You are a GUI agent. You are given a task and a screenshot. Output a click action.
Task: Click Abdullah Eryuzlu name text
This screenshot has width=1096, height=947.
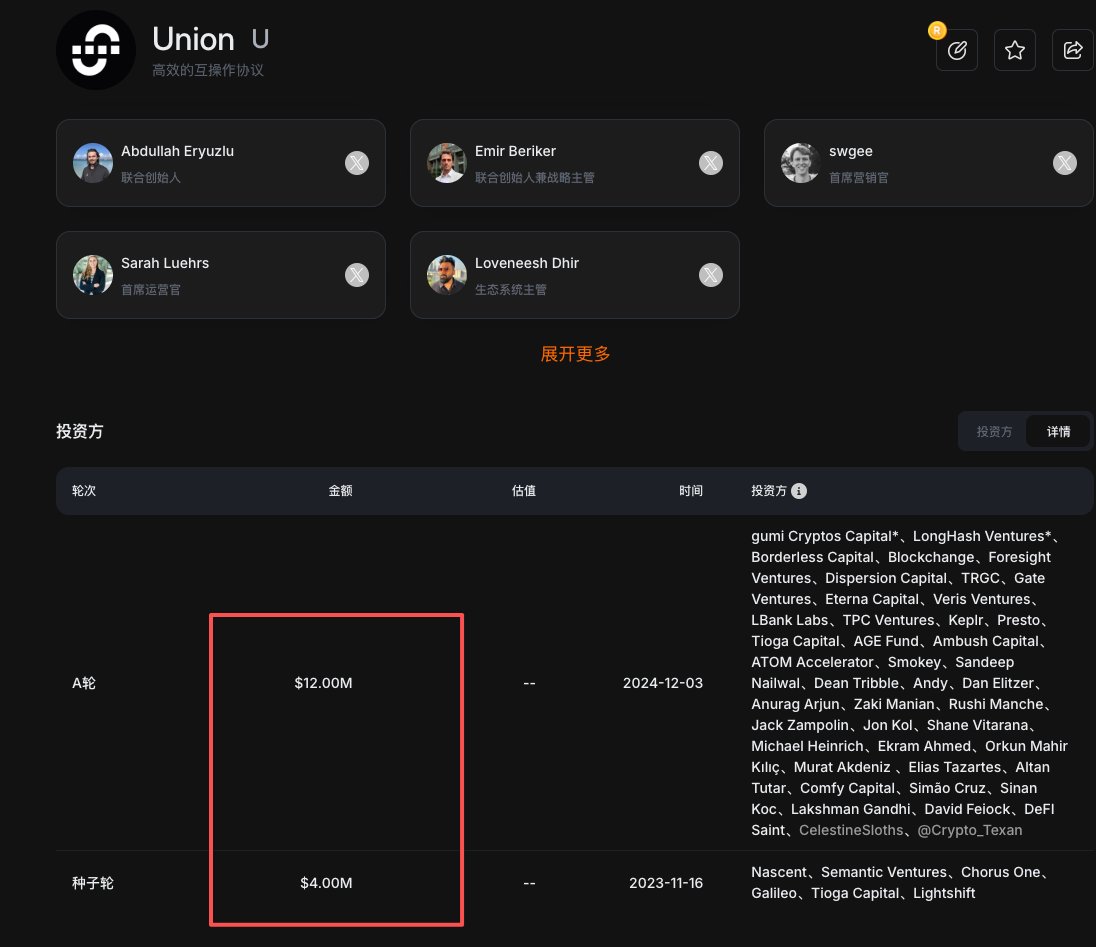(178, 151)
